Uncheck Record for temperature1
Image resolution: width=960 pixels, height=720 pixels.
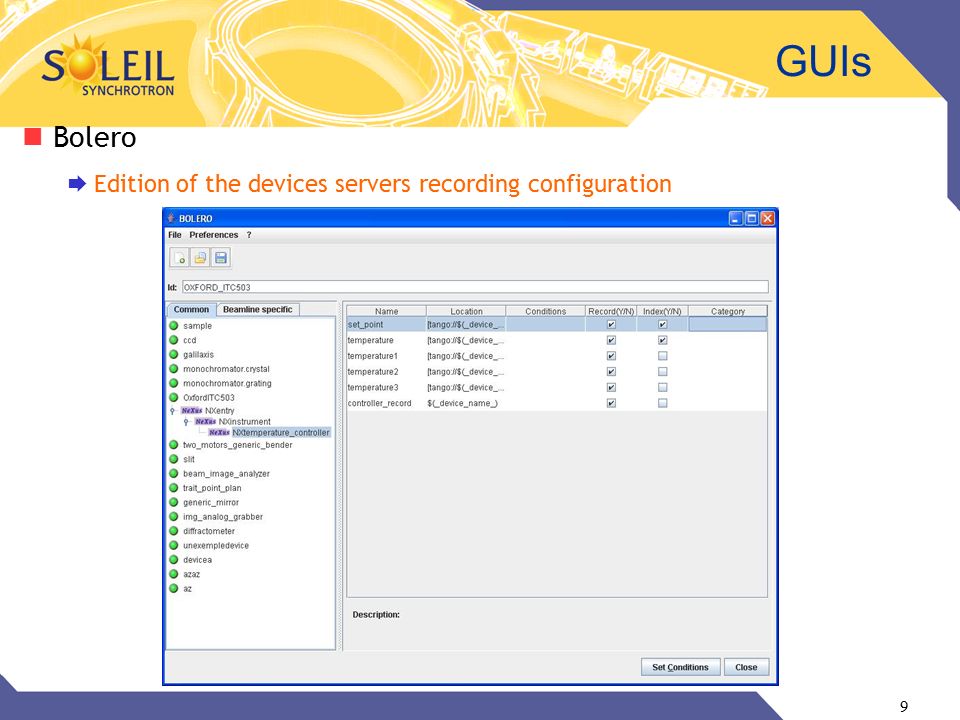(611, 356)
